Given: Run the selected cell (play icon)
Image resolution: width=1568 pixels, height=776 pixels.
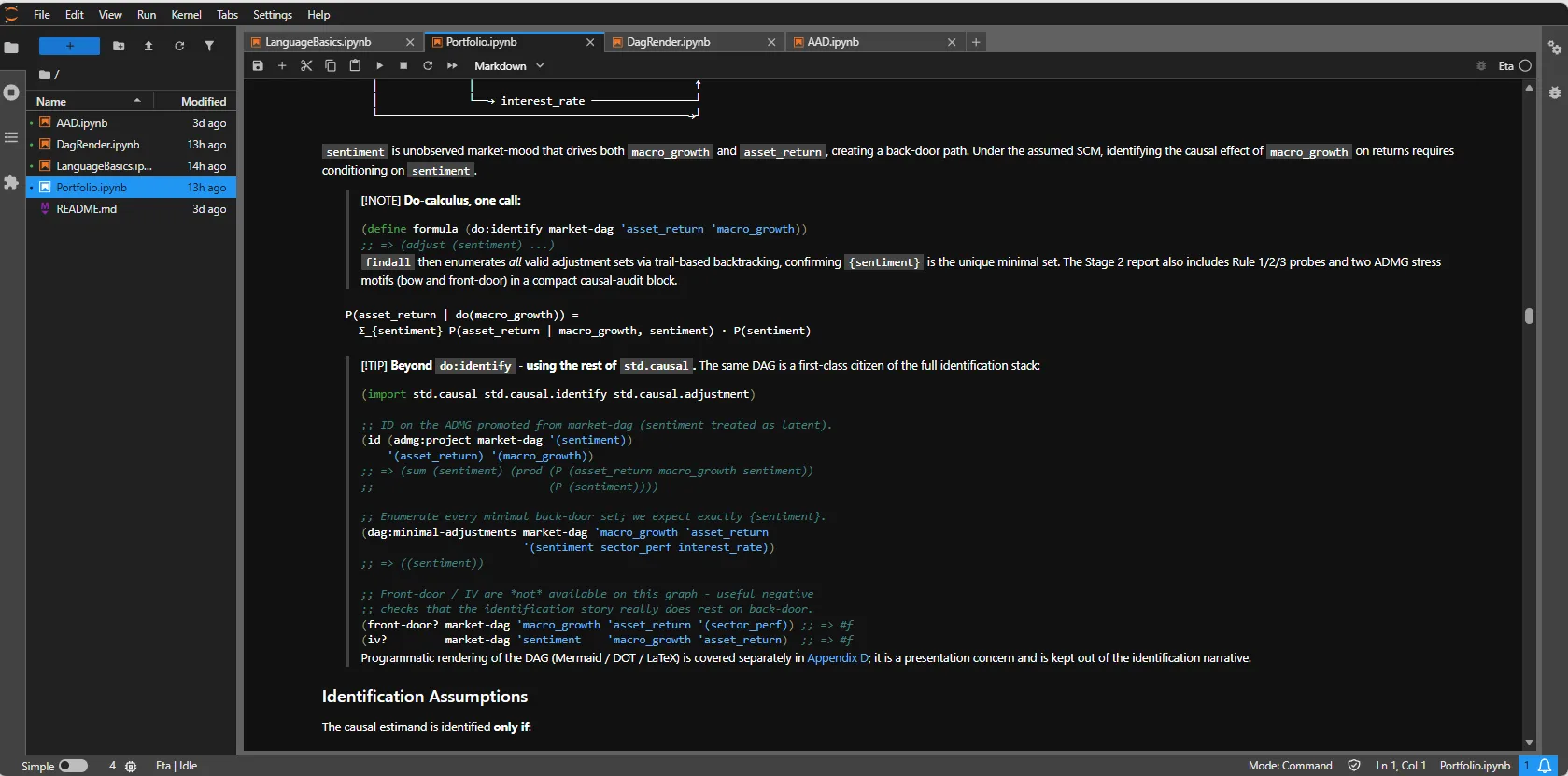Looking at the screenshot, I should pyautogui.click(x=379, y=65).
